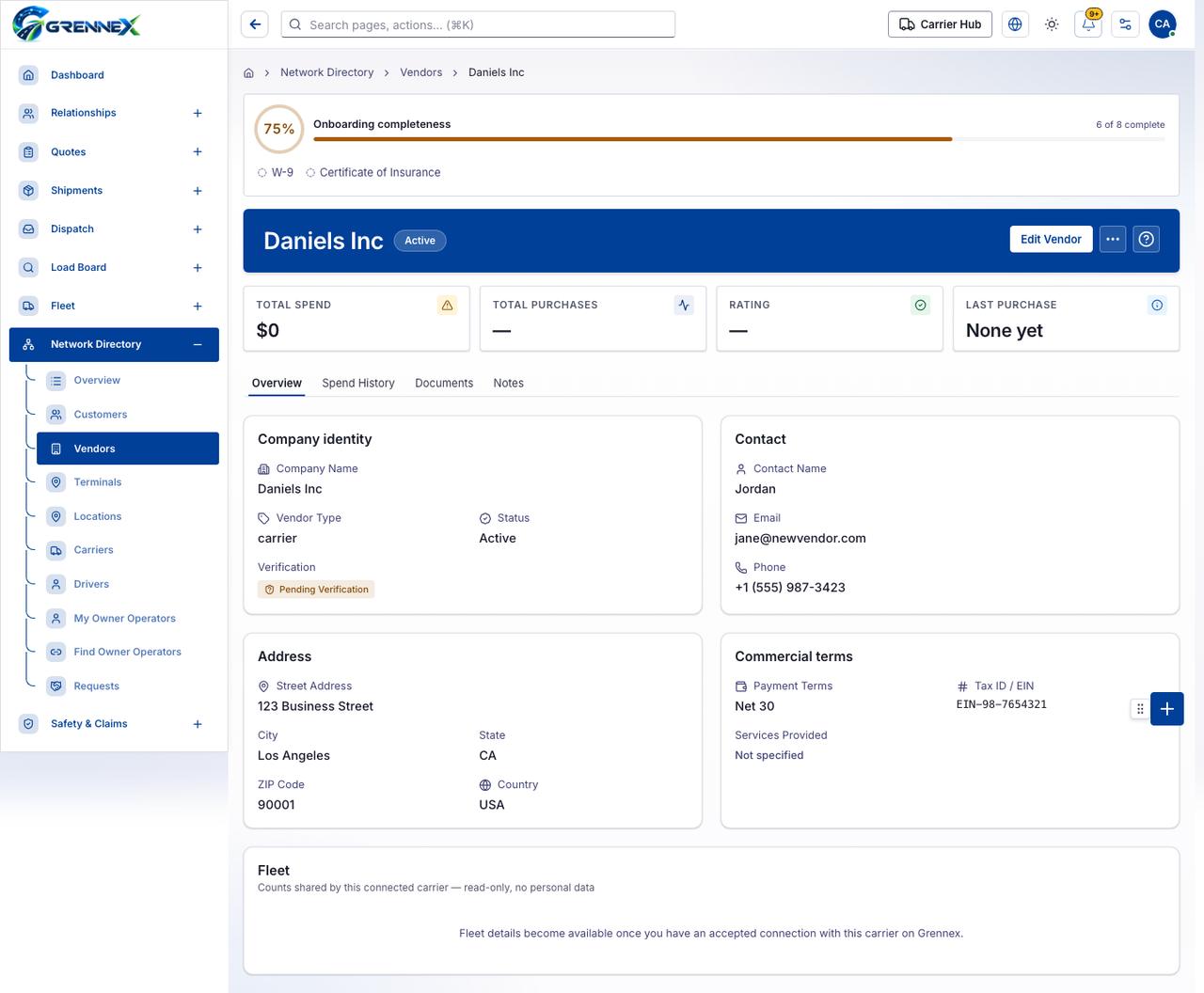Click the blue plus floating button
1204x993 pixels.
(1167, 709)
